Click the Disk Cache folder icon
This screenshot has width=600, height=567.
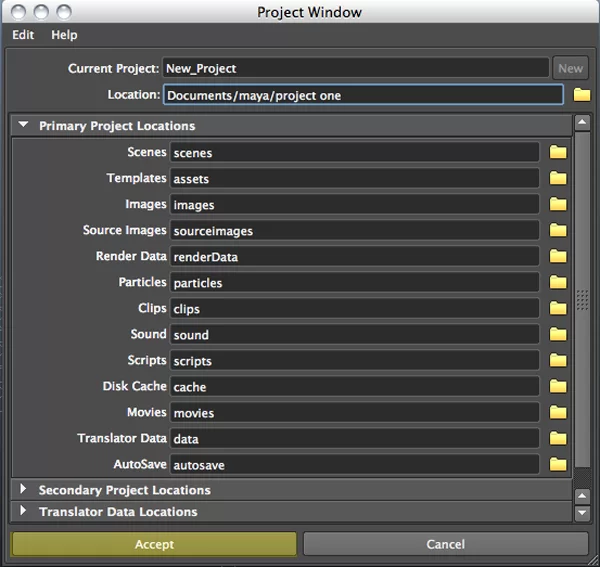point(558,387)
